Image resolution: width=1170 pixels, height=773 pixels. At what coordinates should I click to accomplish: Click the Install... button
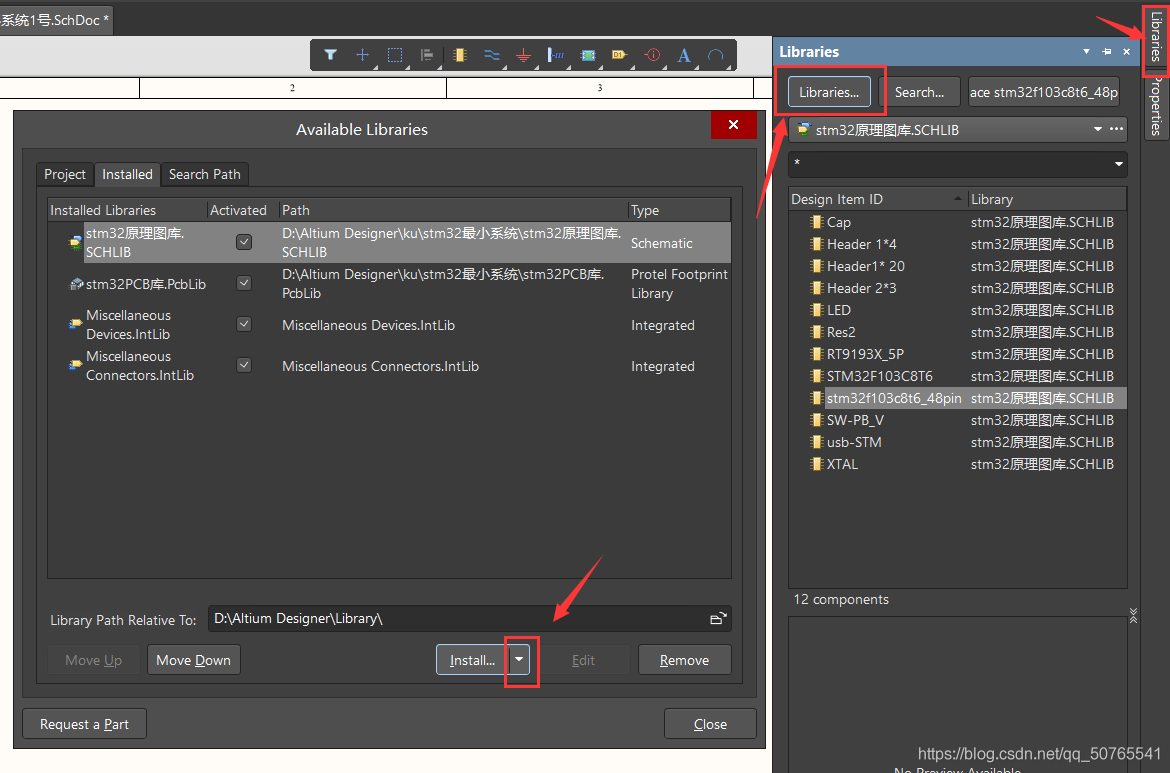click(472, 660)
